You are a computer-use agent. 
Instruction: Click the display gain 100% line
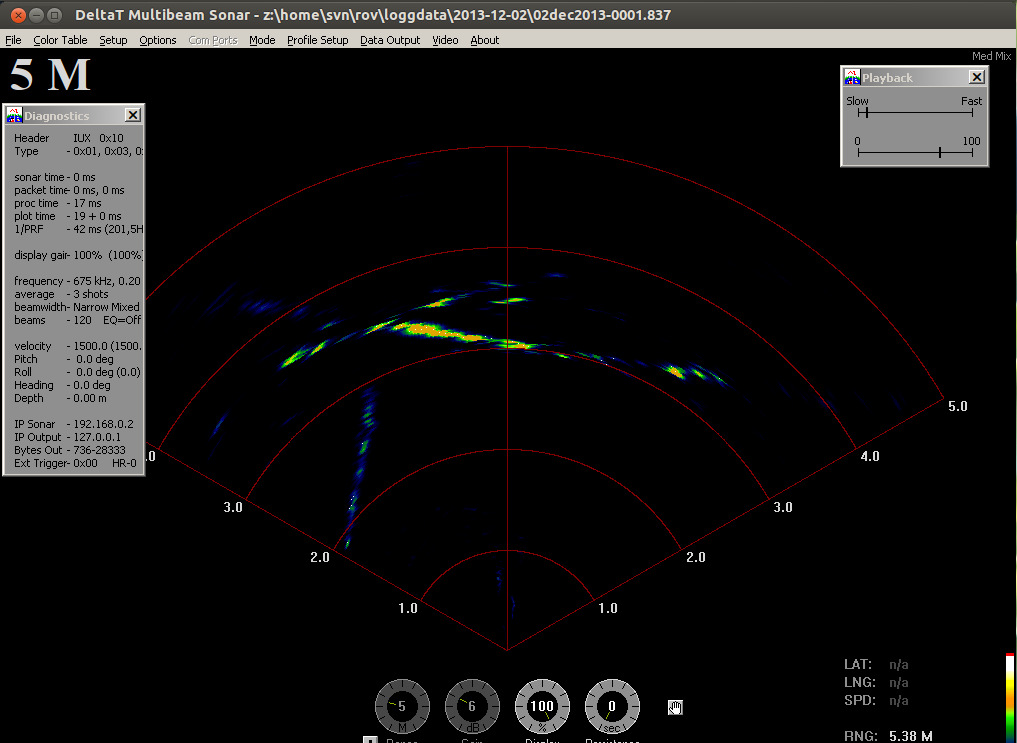78,255
